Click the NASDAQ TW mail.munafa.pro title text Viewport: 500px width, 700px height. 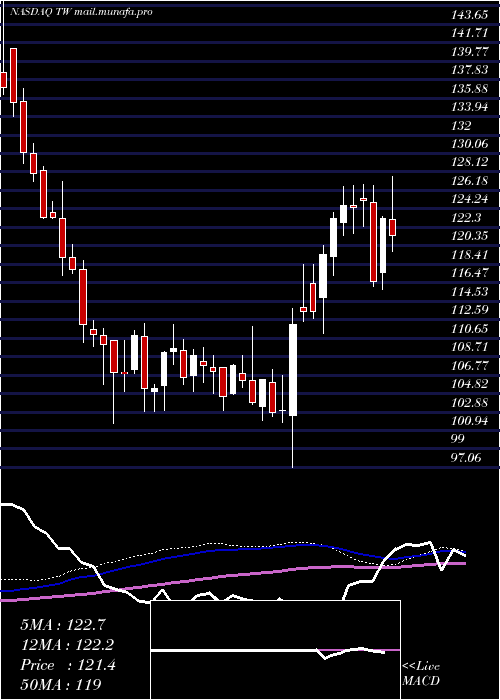(80, 12)
